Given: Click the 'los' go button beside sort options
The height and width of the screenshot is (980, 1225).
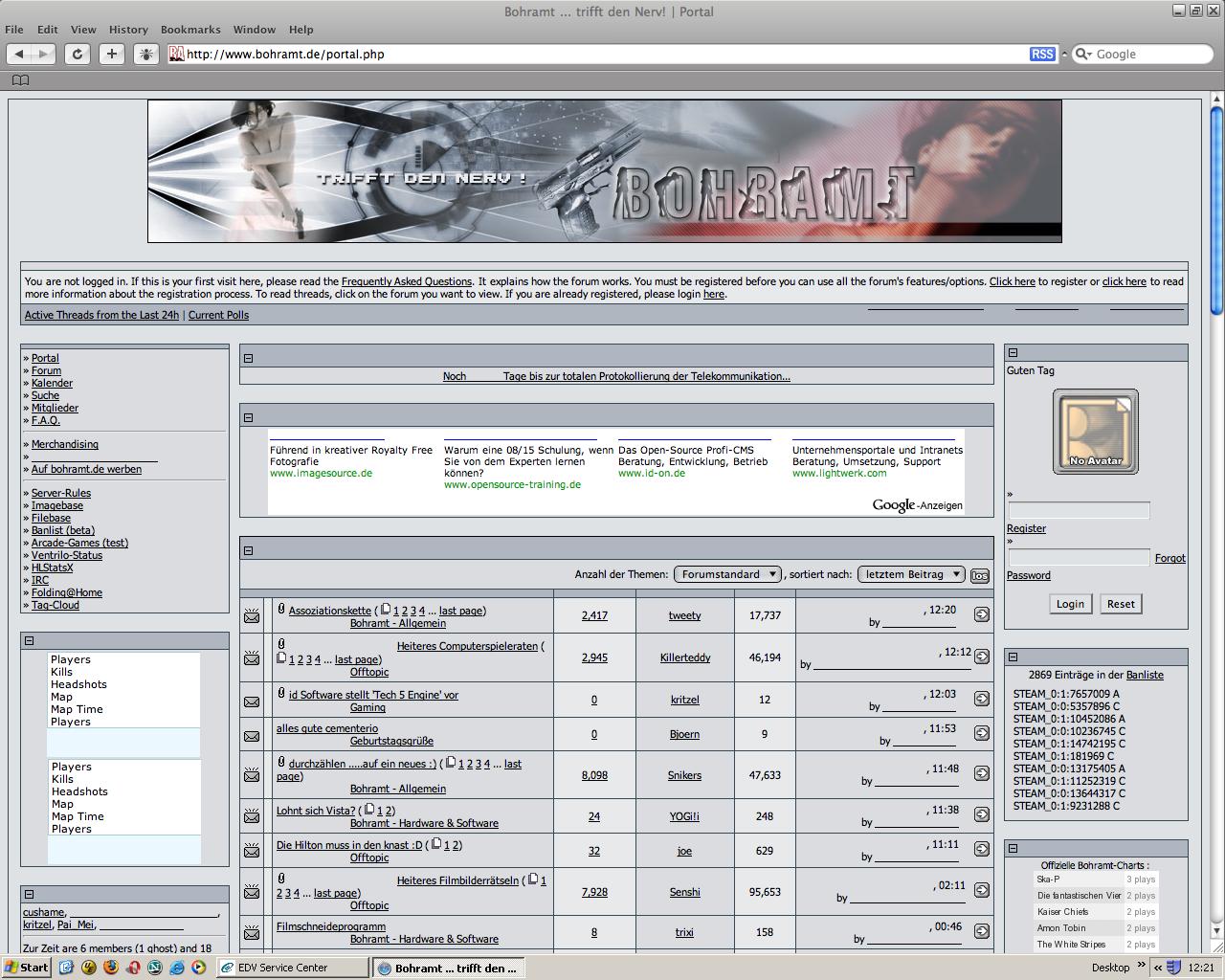Looking at the screenshot, I should coord(979,575).
